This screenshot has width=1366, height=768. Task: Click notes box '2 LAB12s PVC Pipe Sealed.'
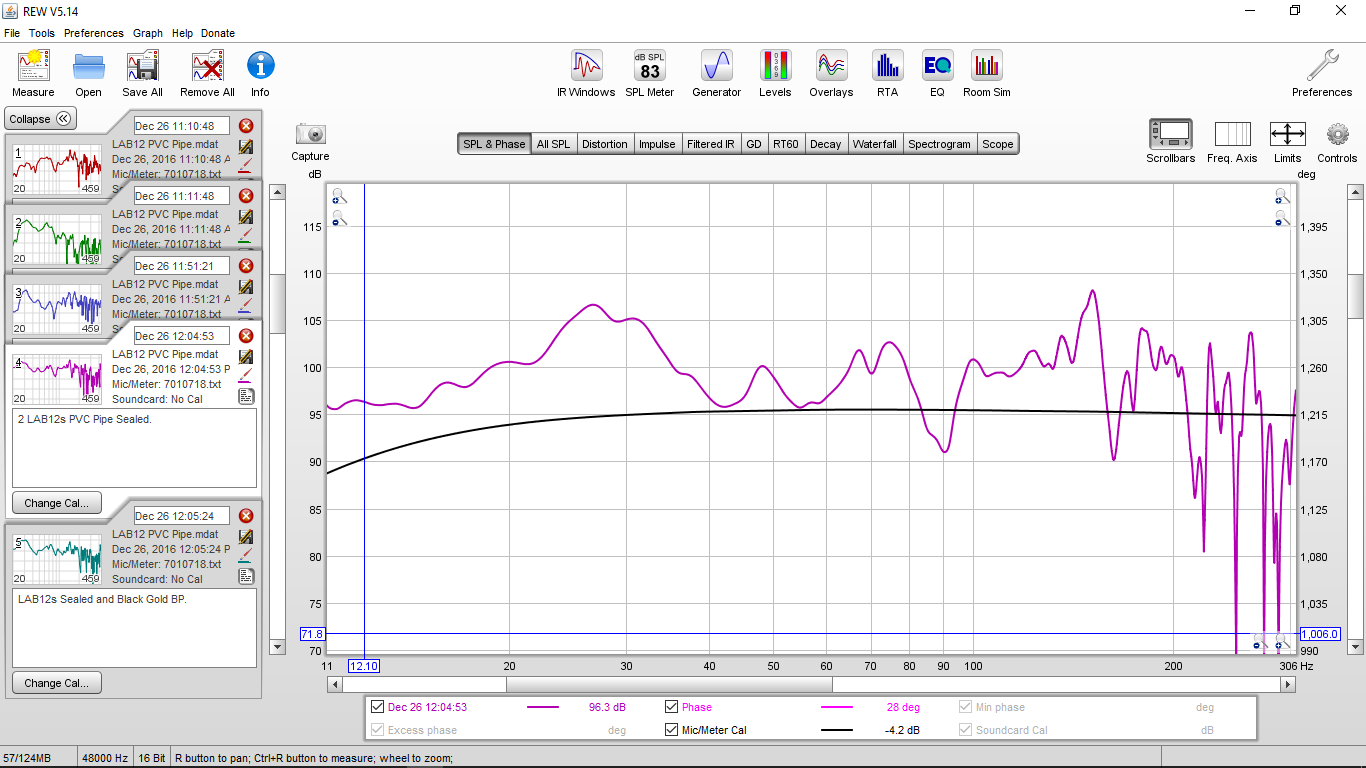(x=134, y=448)
